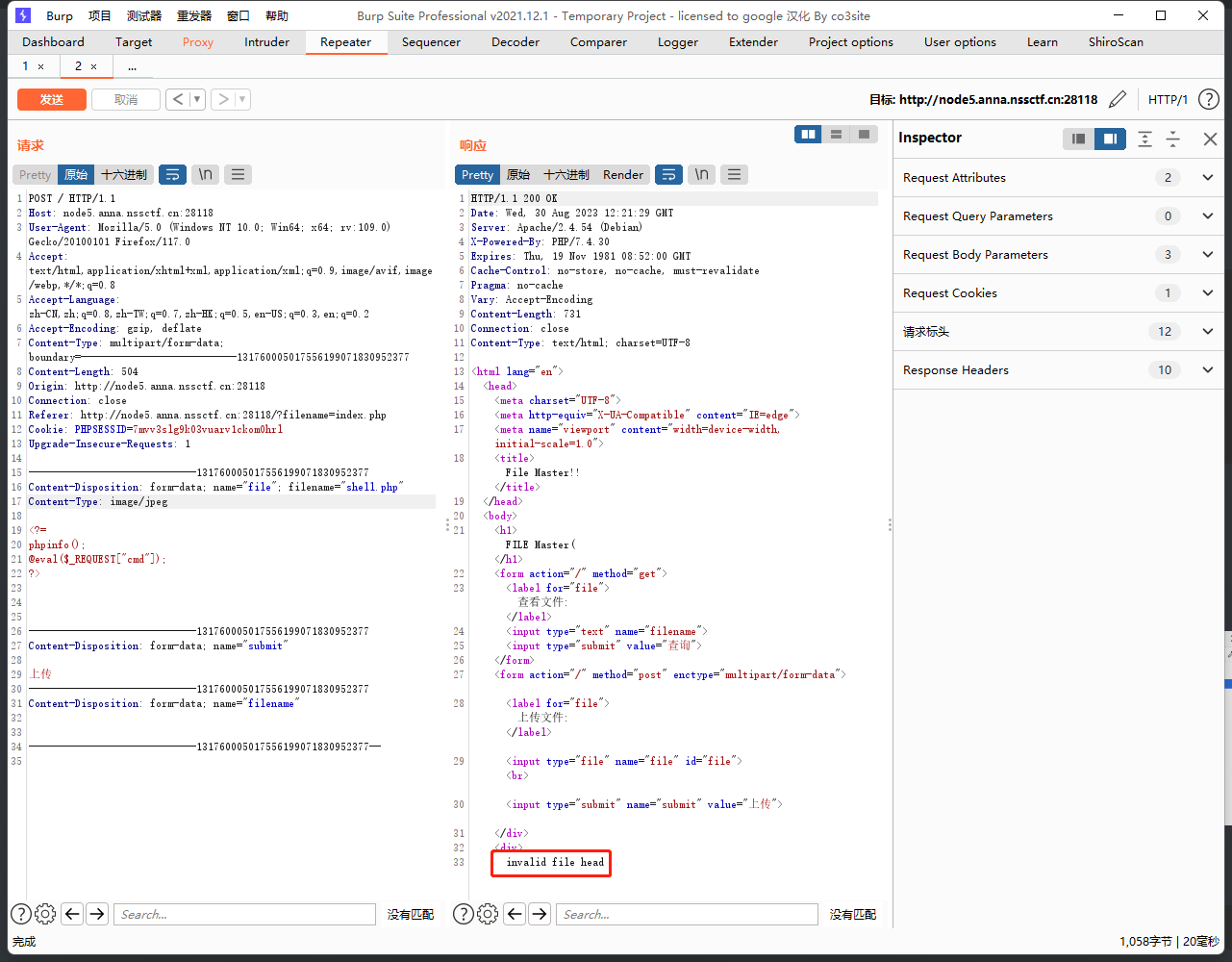Open new Repeater tab via ... tab
This screenshot has width=1232, height=962.
click(132, 66)
